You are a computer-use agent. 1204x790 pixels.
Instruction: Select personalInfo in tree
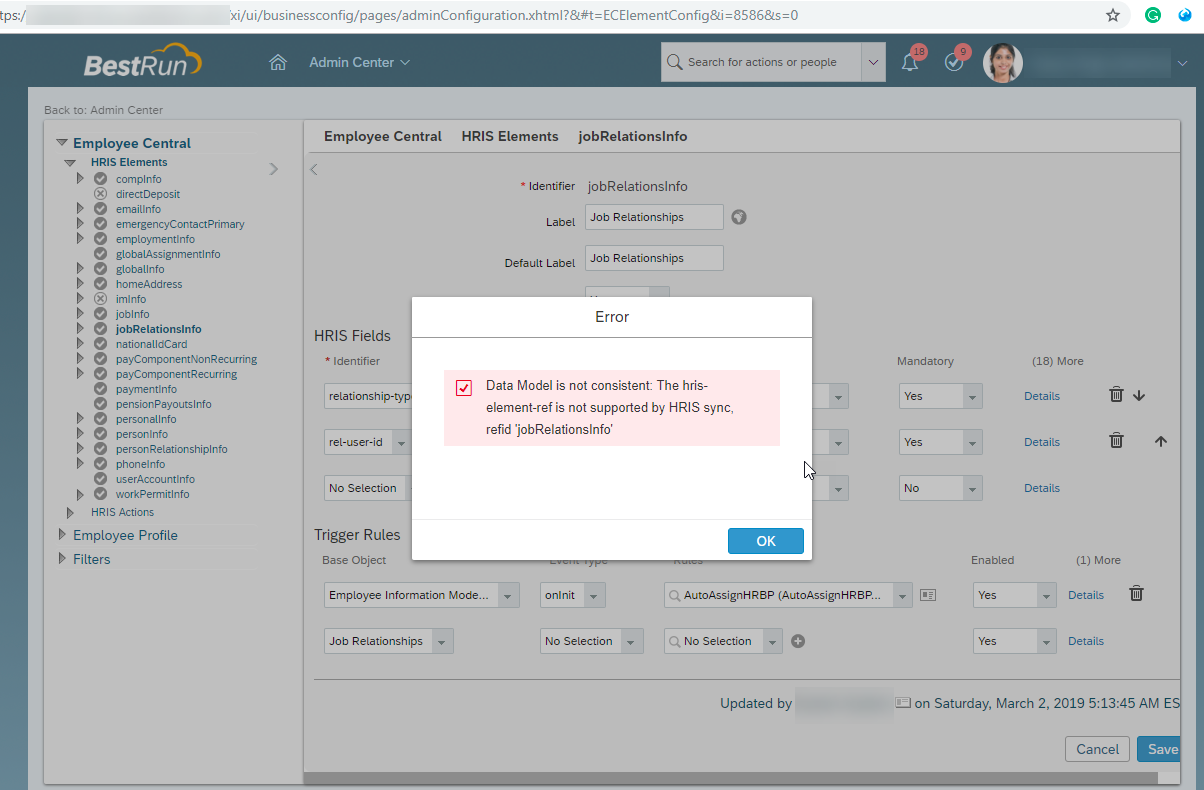click(146, 419)
